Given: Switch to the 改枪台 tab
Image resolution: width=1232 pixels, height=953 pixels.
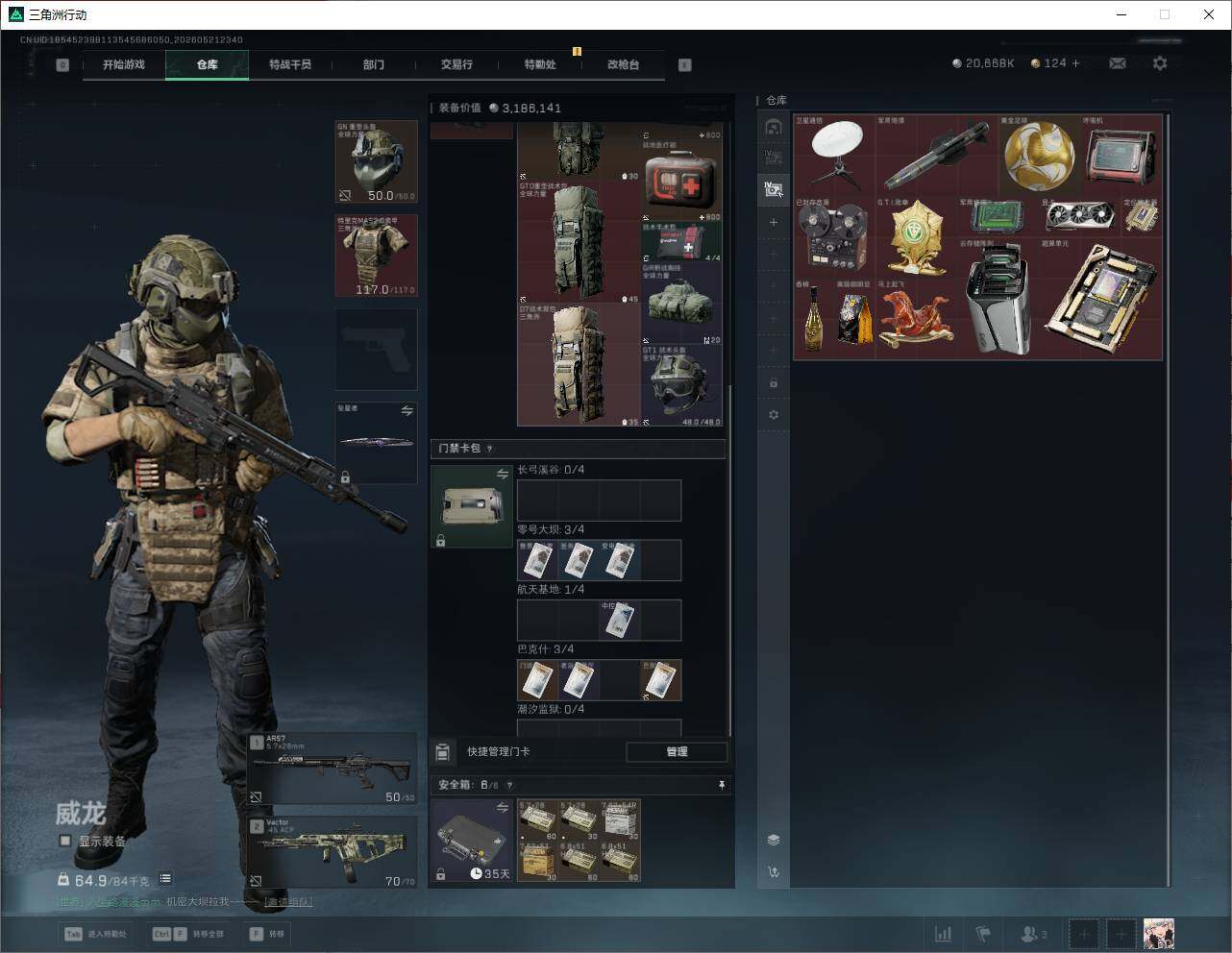Looking at the screenshot, I should click(x=623, y=64).
